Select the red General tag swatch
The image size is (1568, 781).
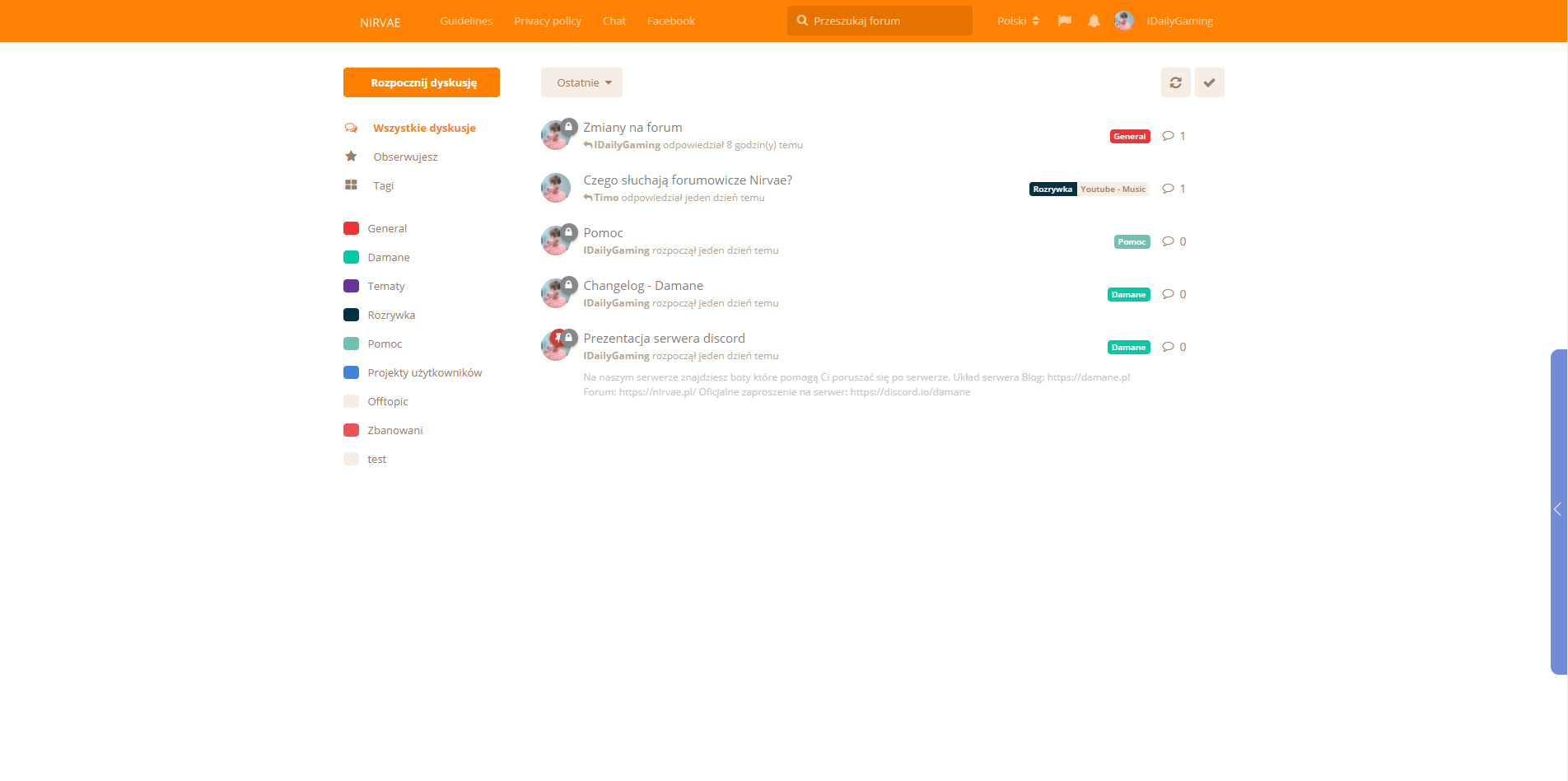point(351,228)
